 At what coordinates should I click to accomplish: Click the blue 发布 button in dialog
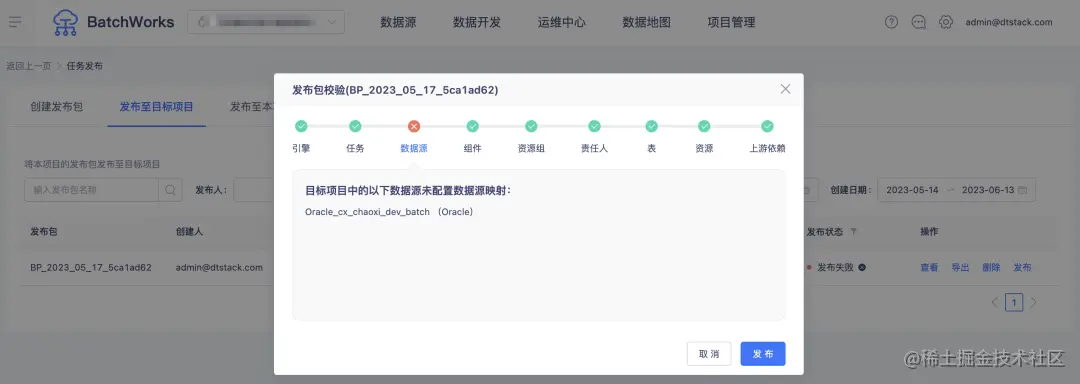(762, 354)
